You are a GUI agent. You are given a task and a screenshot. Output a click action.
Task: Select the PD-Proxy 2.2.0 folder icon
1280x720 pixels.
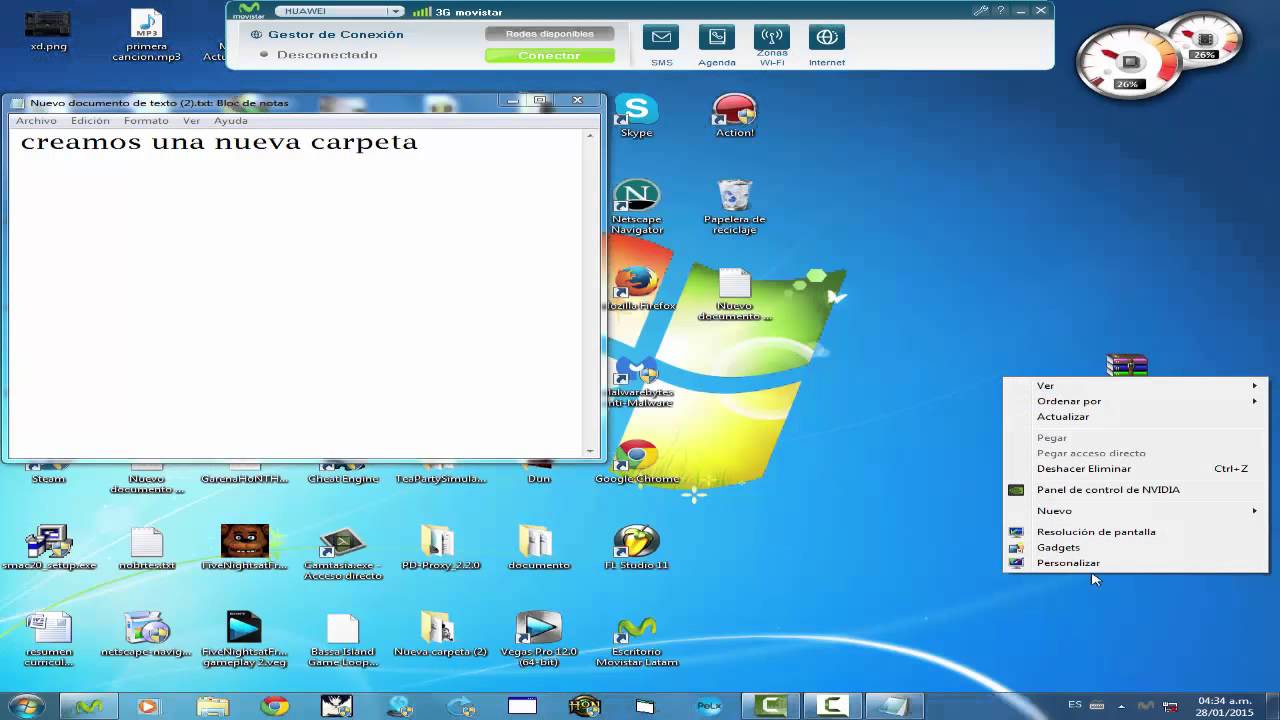tap(440, 547)
